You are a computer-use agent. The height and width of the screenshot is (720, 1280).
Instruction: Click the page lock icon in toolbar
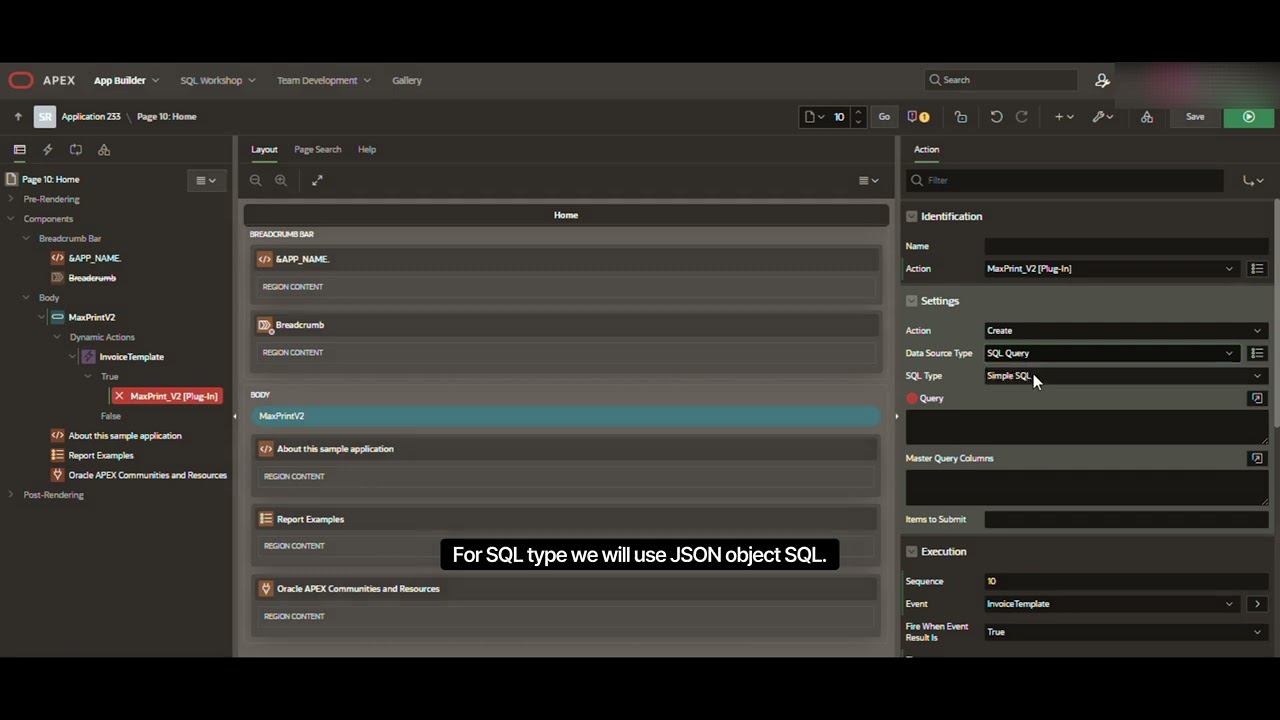pos(961,117)
